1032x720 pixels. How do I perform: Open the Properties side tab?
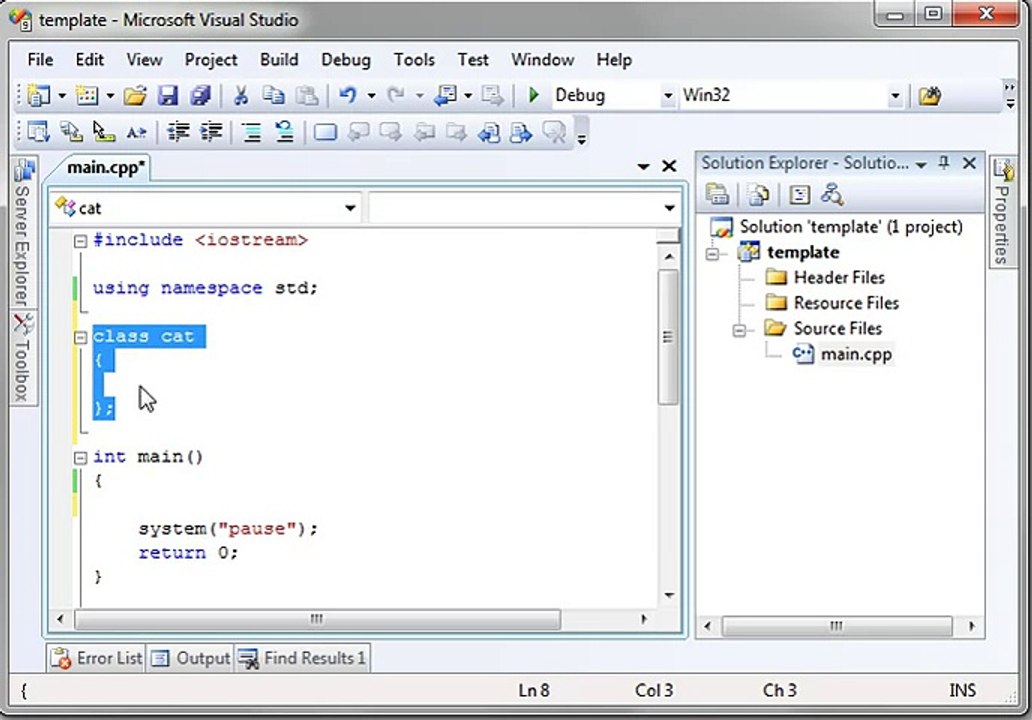point(1002,212)
